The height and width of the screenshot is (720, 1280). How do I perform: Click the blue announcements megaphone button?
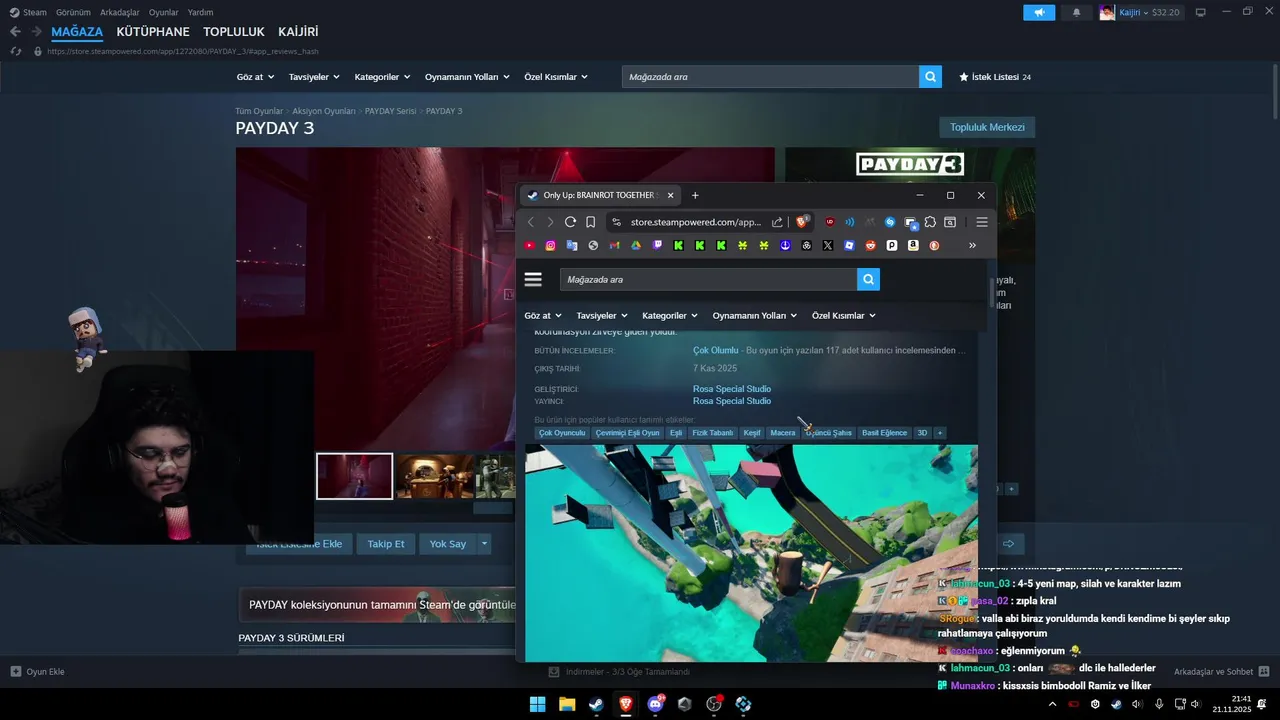coord(1039,12)
